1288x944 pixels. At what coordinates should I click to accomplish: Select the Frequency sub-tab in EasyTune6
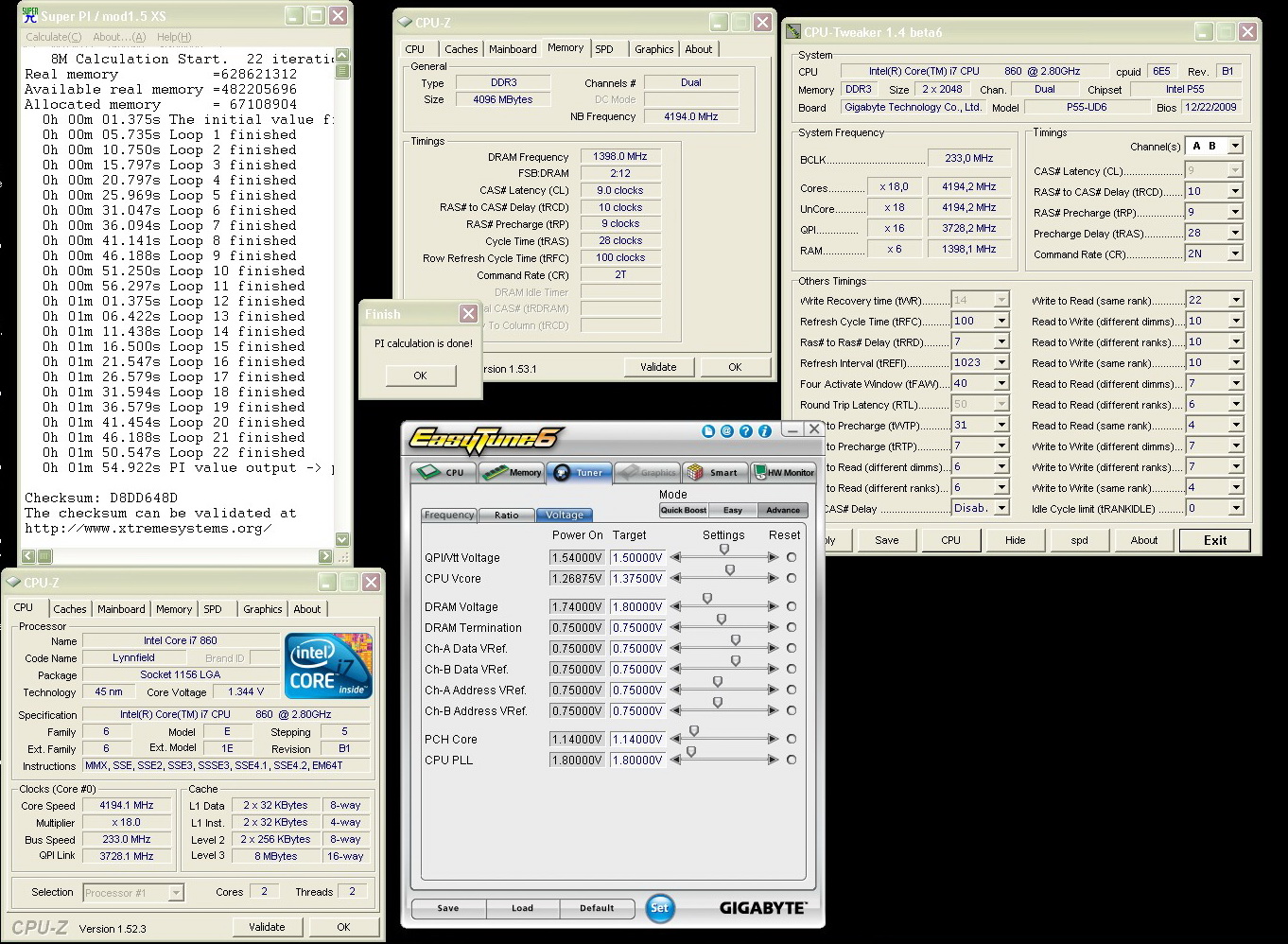[x=449, y=516]
